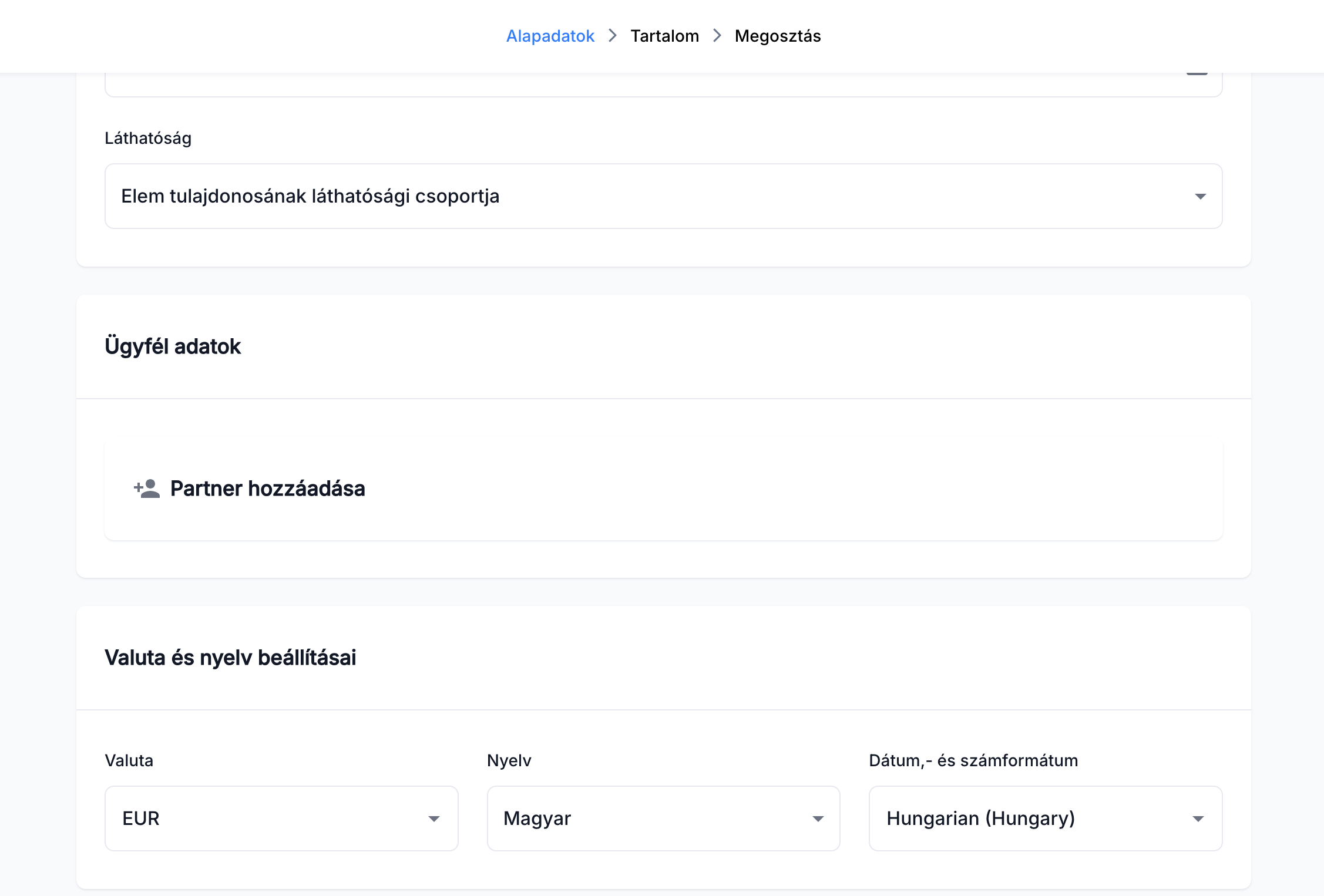Click the arrow on Láthatóság field
Viewport: 1324px width, 896px height.
[x=1200, y=196]
